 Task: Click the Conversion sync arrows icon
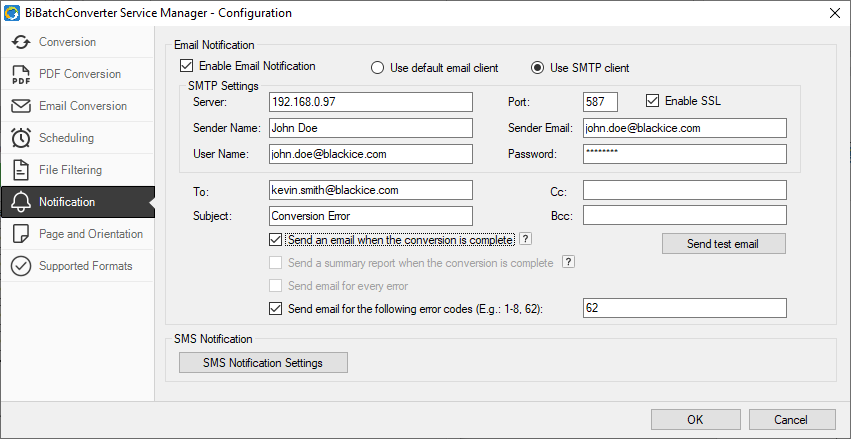(21, 42)
